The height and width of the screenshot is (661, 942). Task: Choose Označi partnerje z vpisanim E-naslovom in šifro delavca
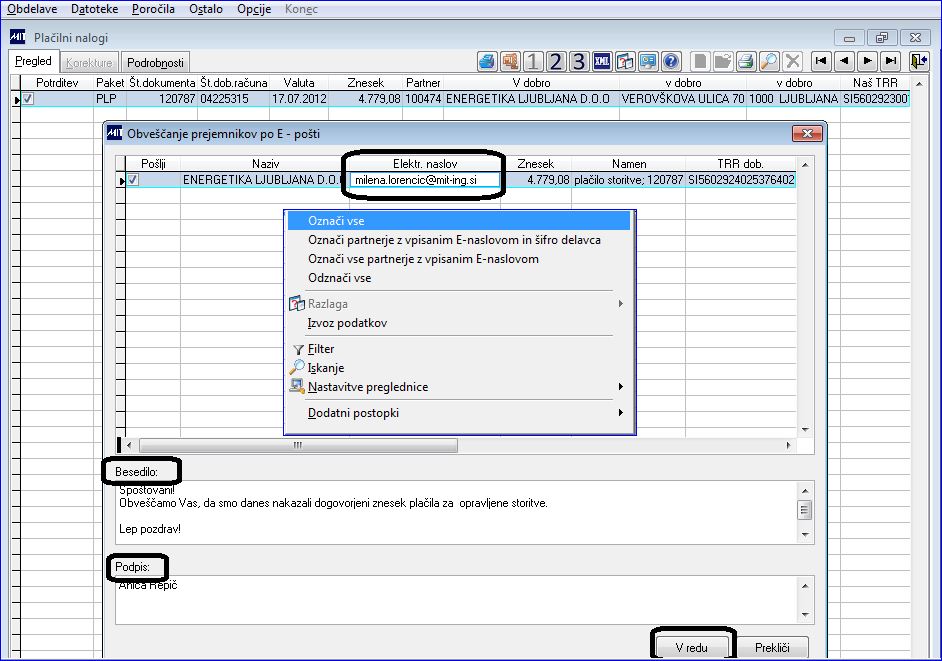pyautogui.click(x=459, y=240)
